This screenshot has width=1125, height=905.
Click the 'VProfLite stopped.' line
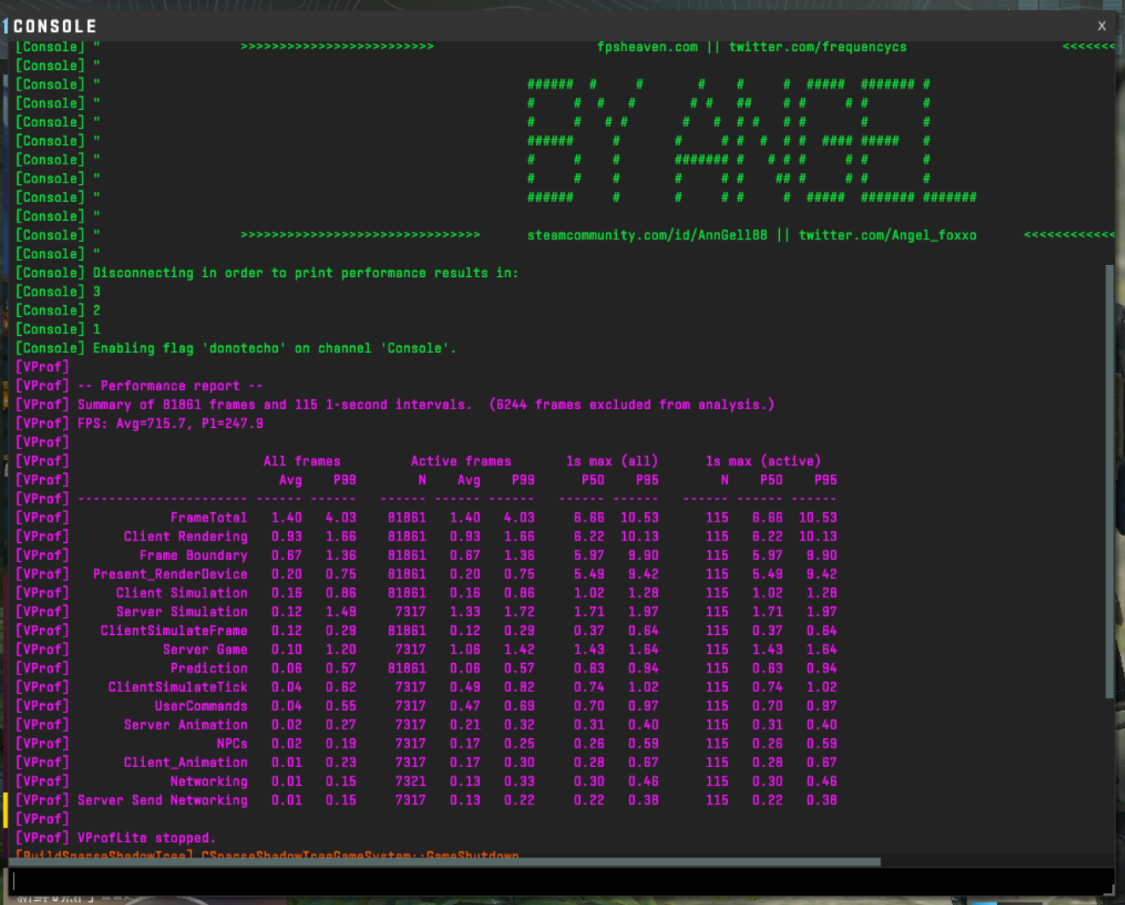coord(146,838)
